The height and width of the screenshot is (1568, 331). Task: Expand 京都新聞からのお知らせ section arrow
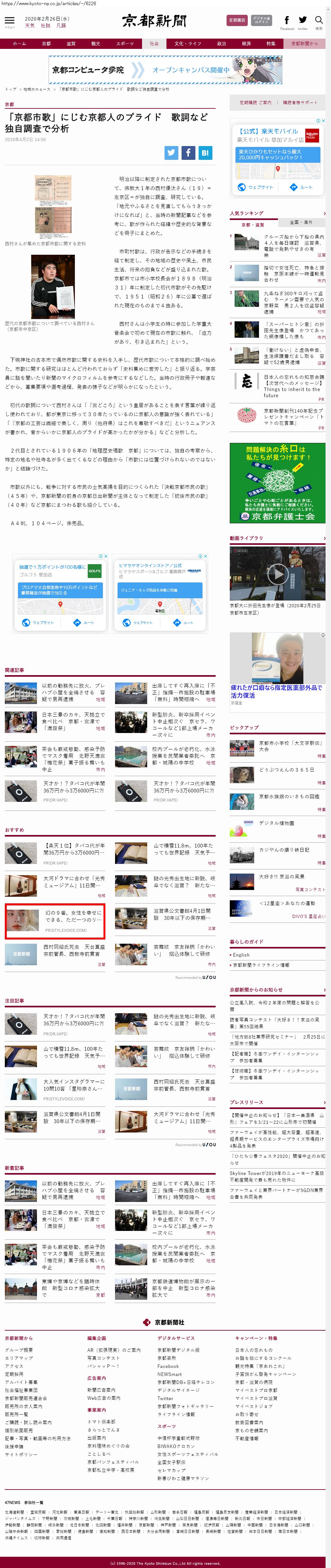coord(324,990)
